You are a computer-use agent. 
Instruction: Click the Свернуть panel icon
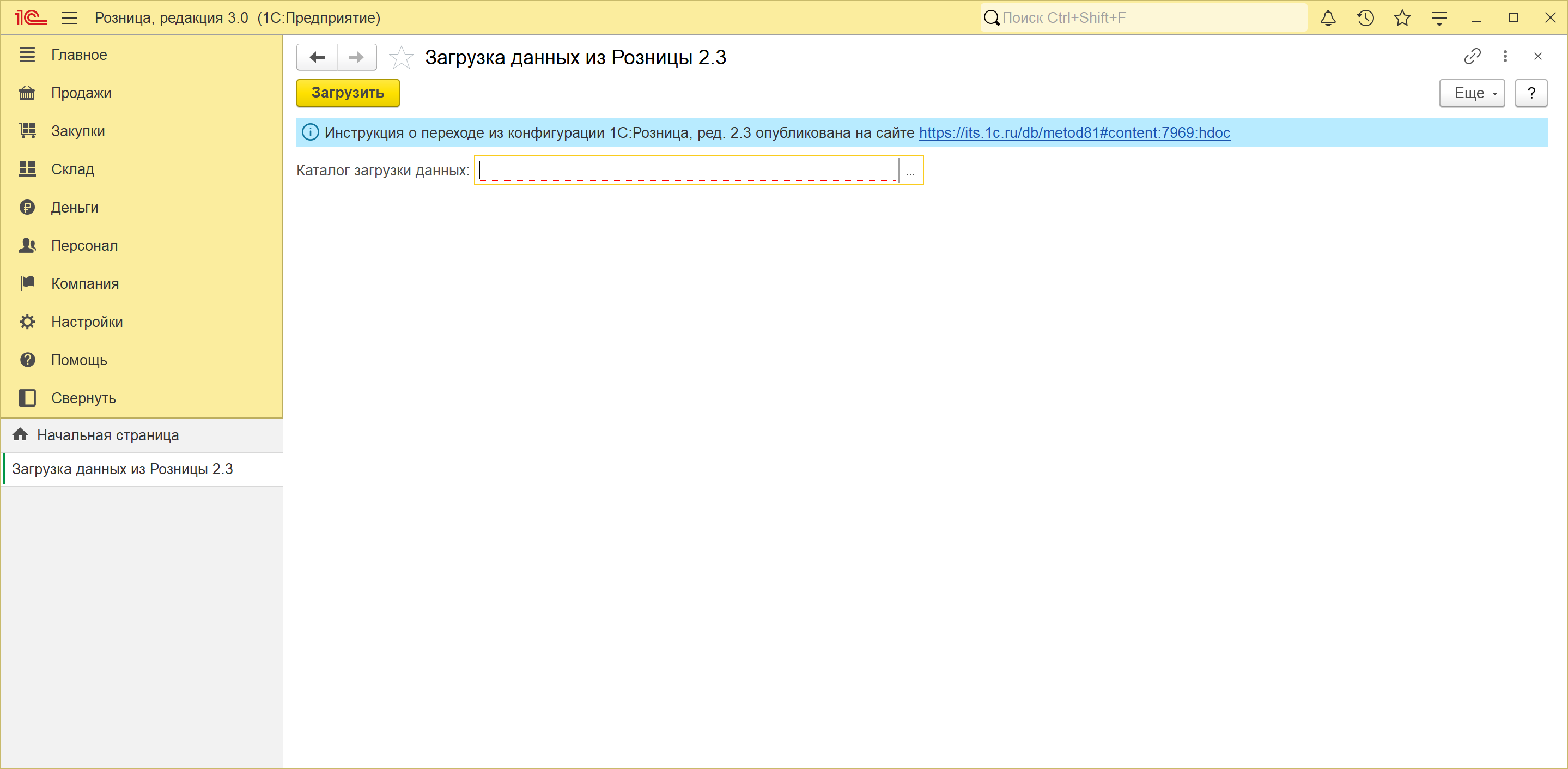pos(27,398)
